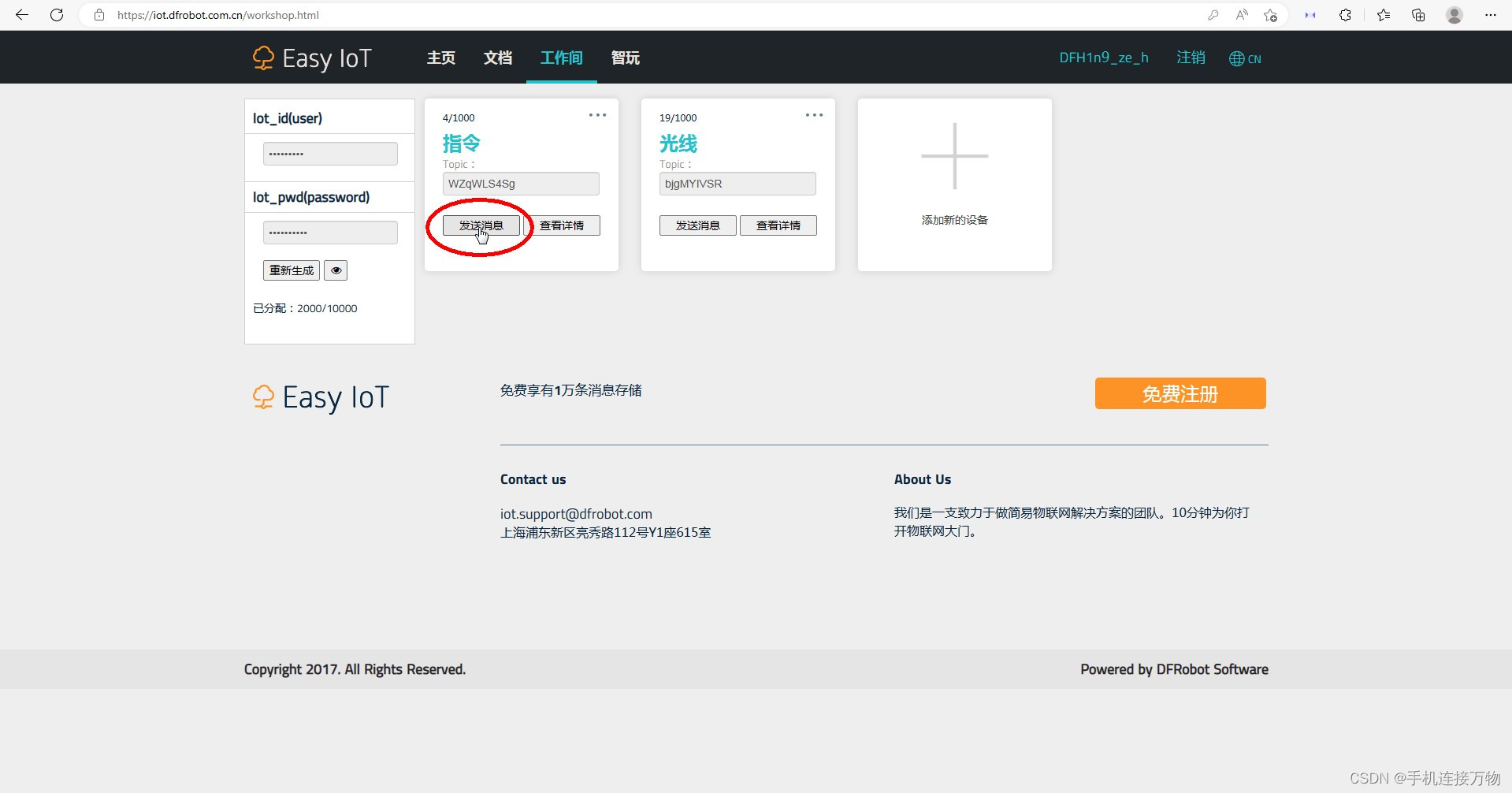Image resolution: width=1512 pixels, height=793 pixels.
Task: Toggle password visibility eye button
Action: (x=336, y=270)
